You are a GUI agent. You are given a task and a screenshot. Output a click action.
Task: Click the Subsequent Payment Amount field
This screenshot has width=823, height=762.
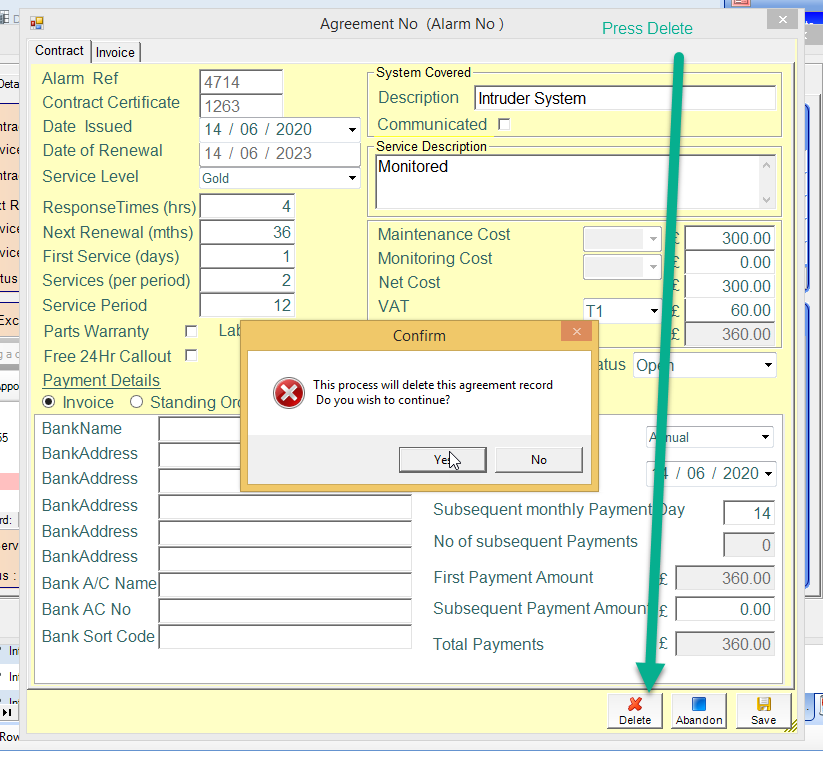[725, 609]
